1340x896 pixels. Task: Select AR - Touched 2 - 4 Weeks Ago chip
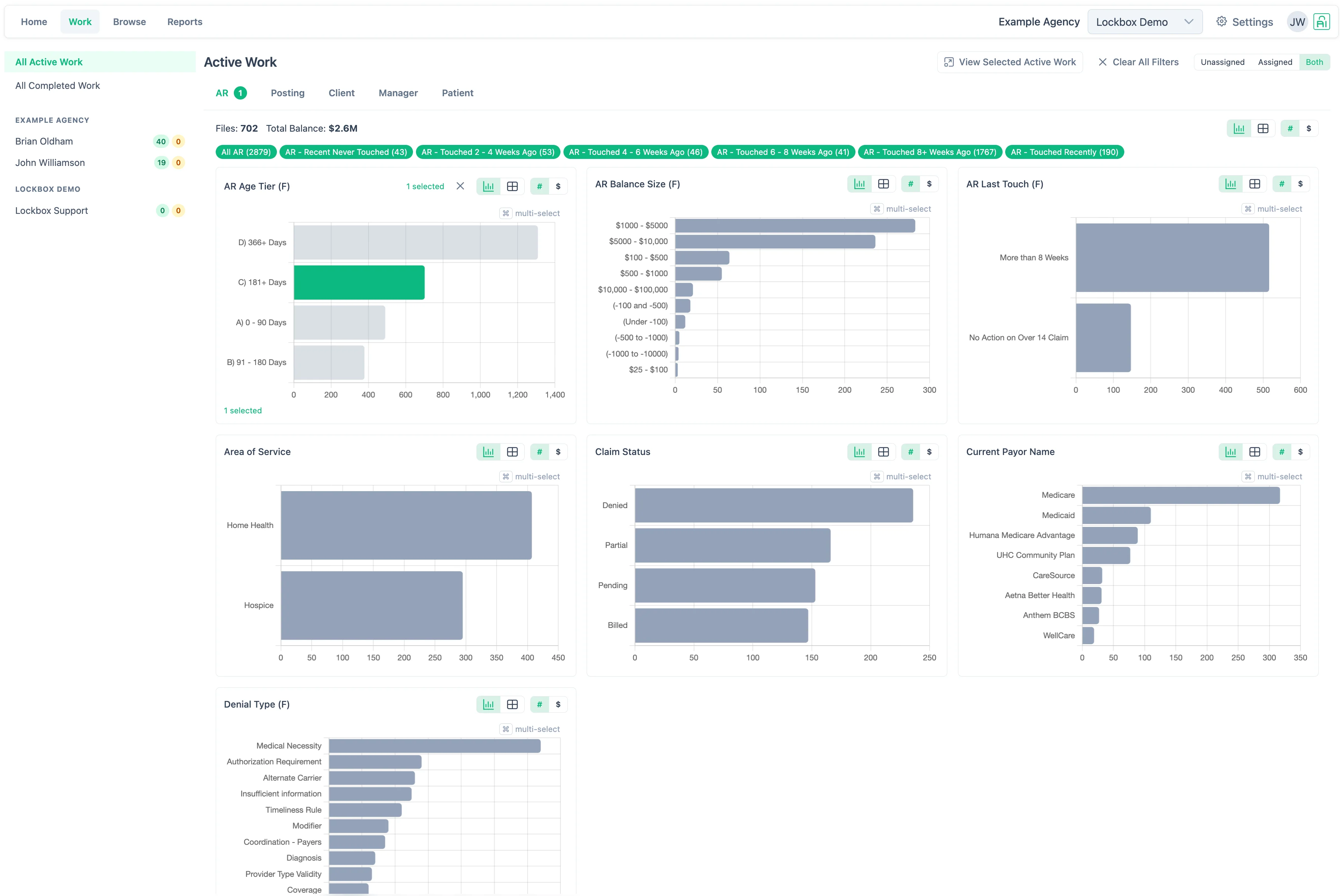coord(488,152)
